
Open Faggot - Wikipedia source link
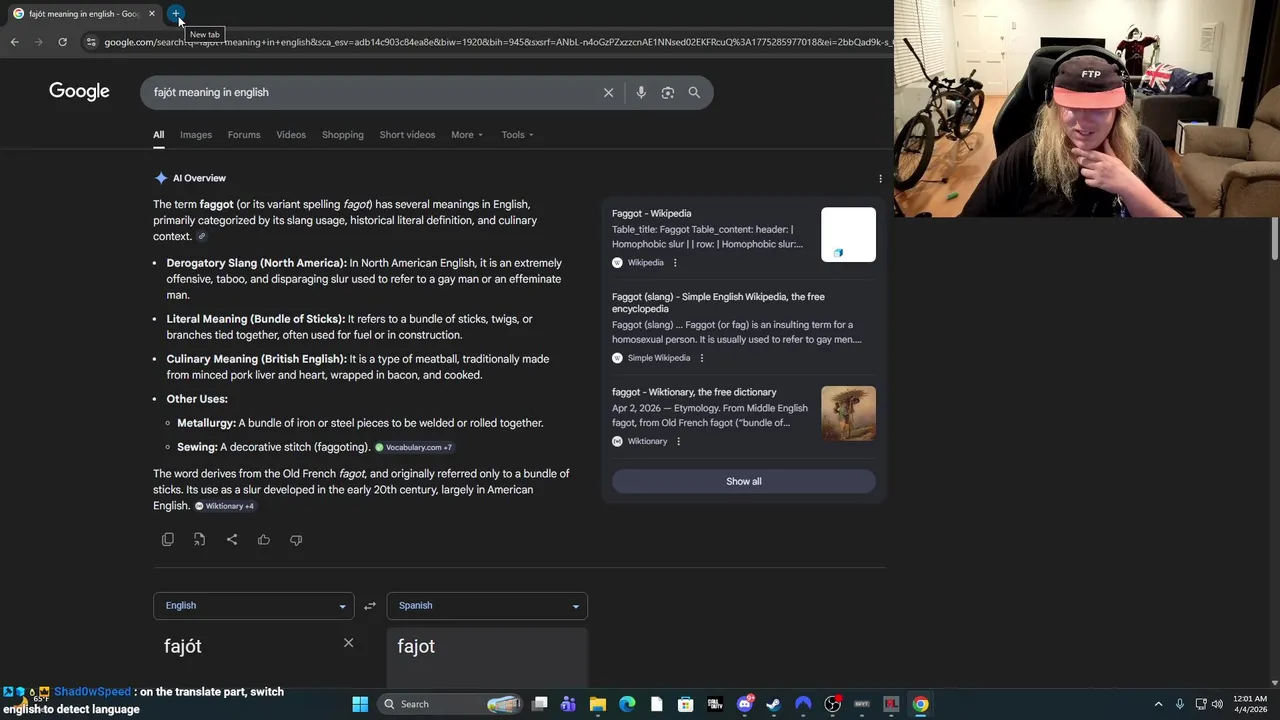click(651, 213)
